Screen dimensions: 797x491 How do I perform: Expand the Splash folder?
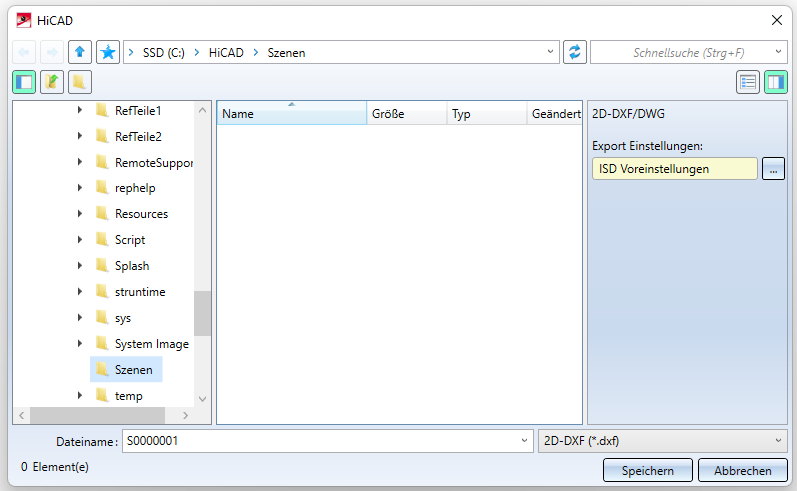click(x=80, y=265)
